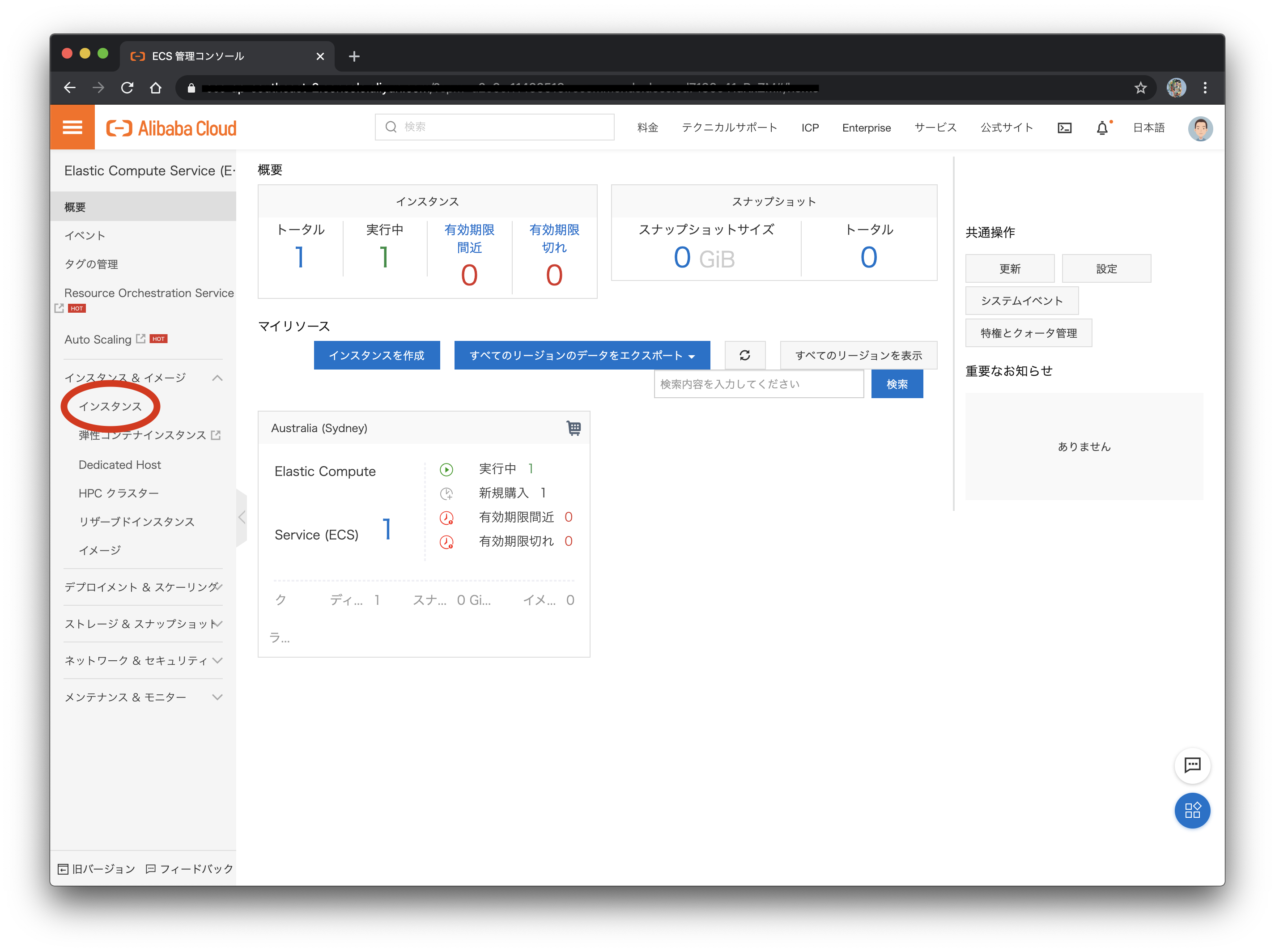Open the orange hamburger navigation menu
The width and height of the screenshot is (1275, 952).
click(72, 127)
